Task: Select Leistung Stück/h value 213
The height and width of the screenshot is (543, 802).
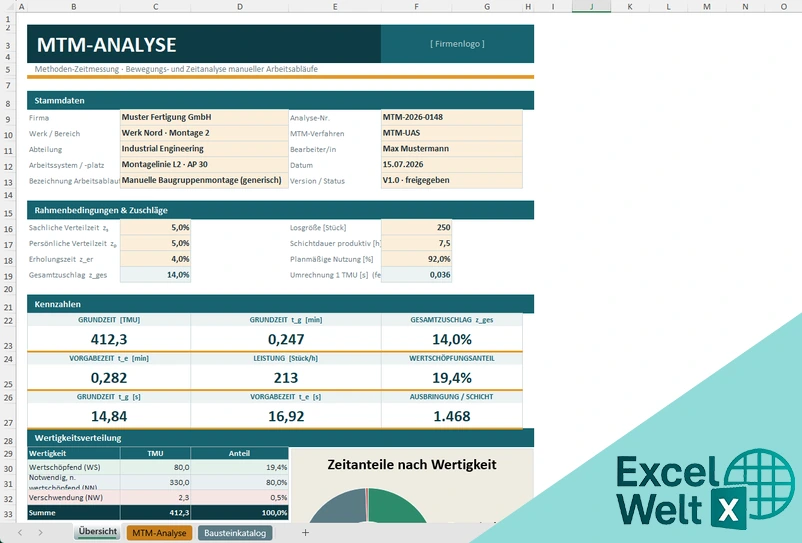Action: point(286,378)
